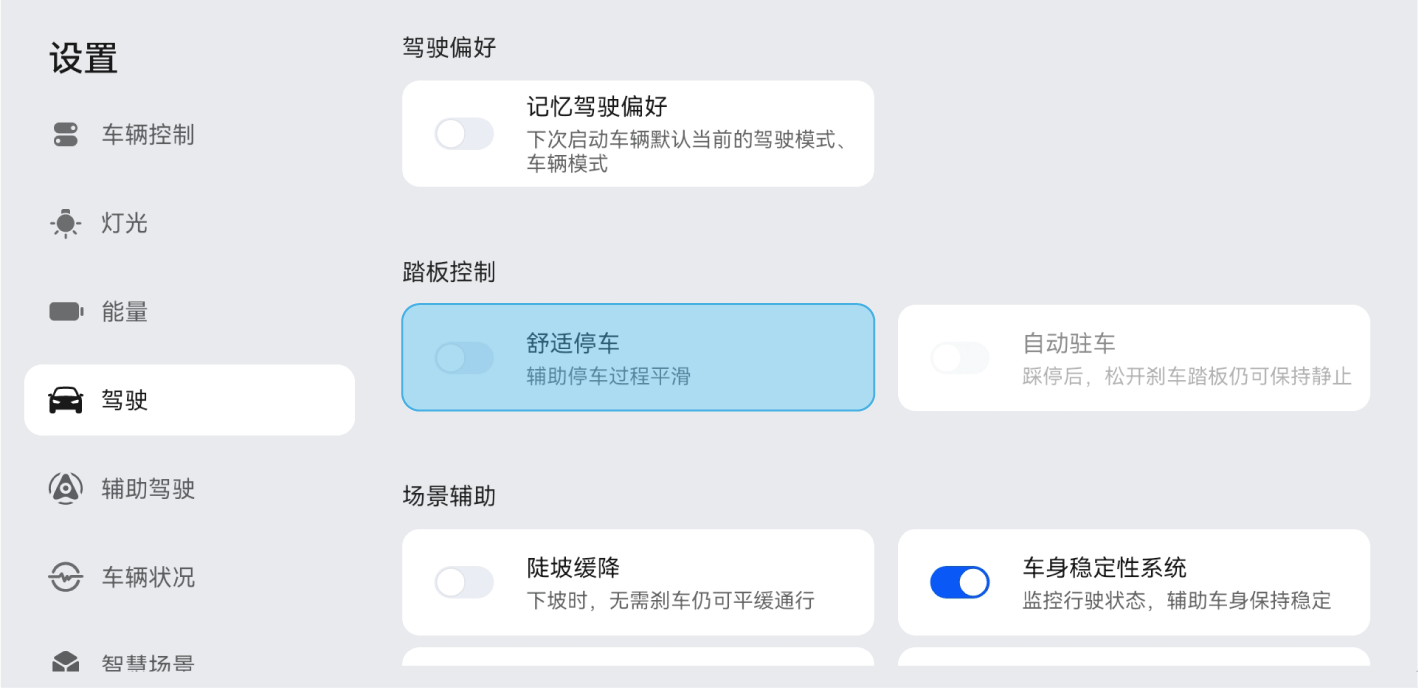
Task: Click the 设置 page title
Action: (84, 59)
